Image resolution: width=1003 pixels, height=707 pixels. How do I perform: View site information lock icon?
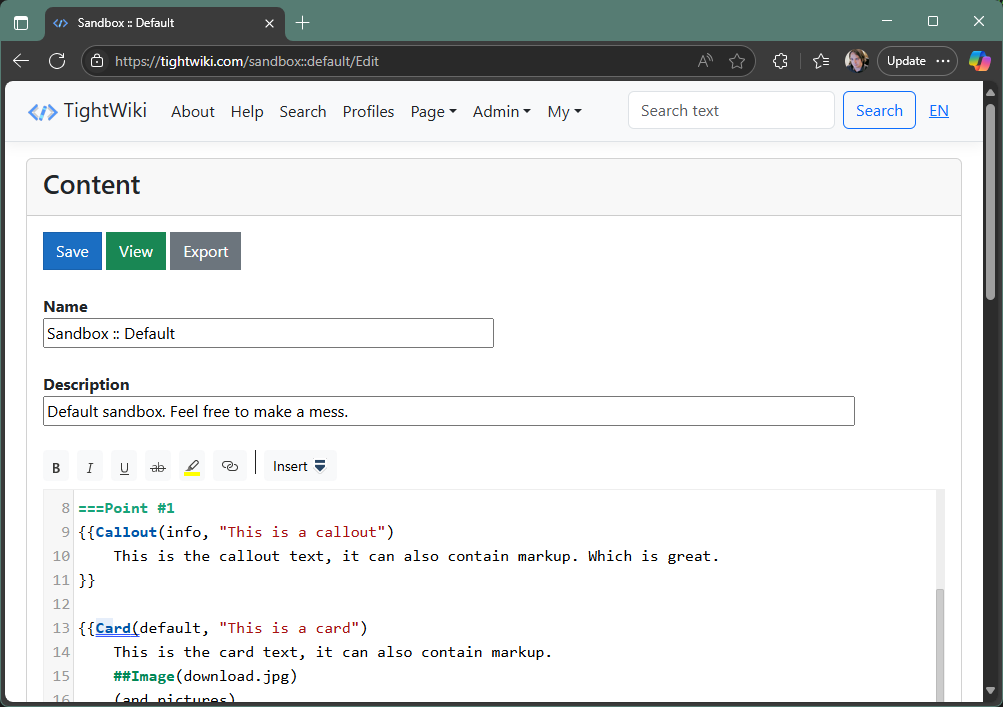click(x=97, y=61)
